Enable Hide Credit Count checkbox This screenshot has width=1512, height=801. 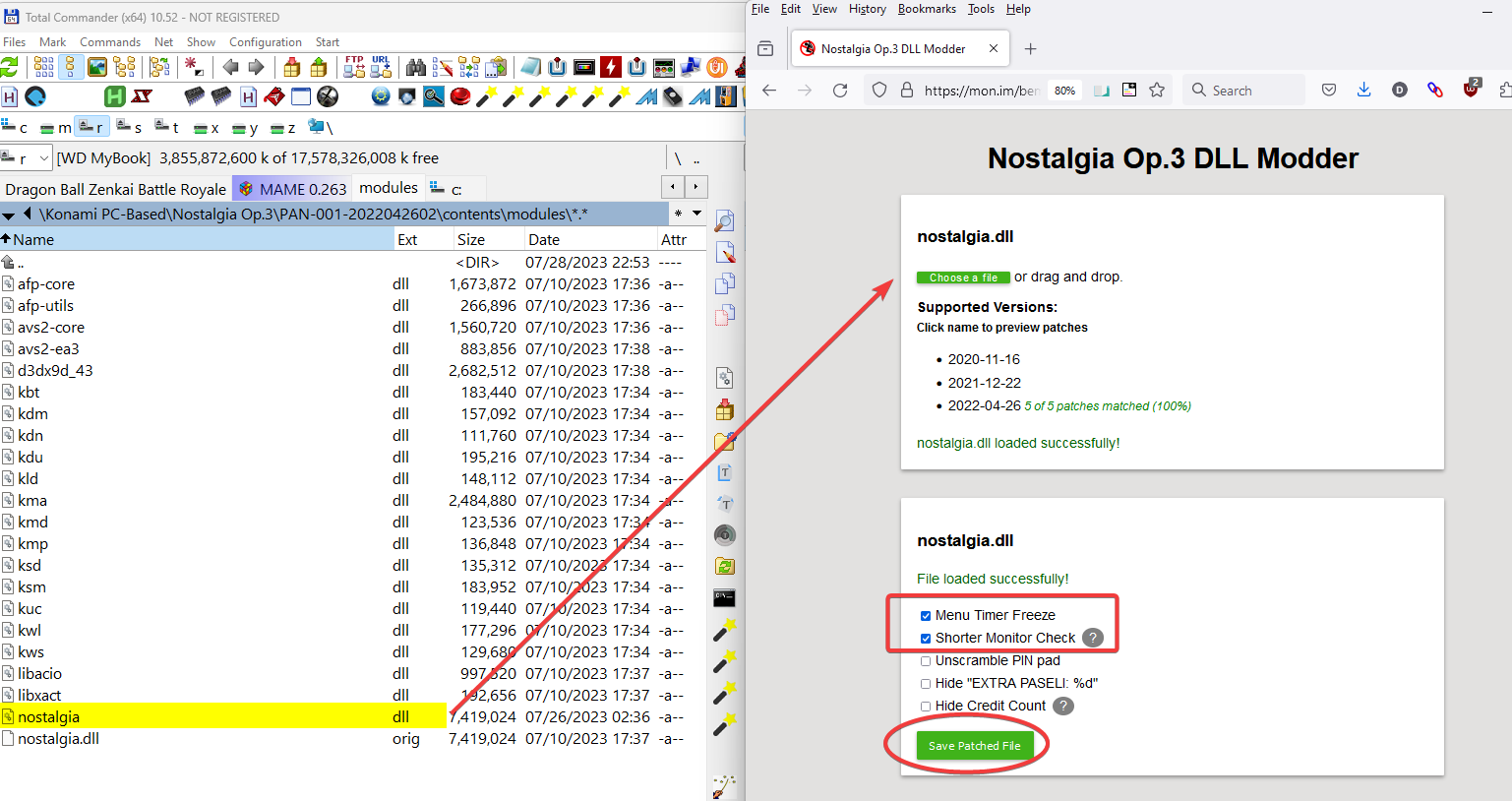click(x=926, y=707)
